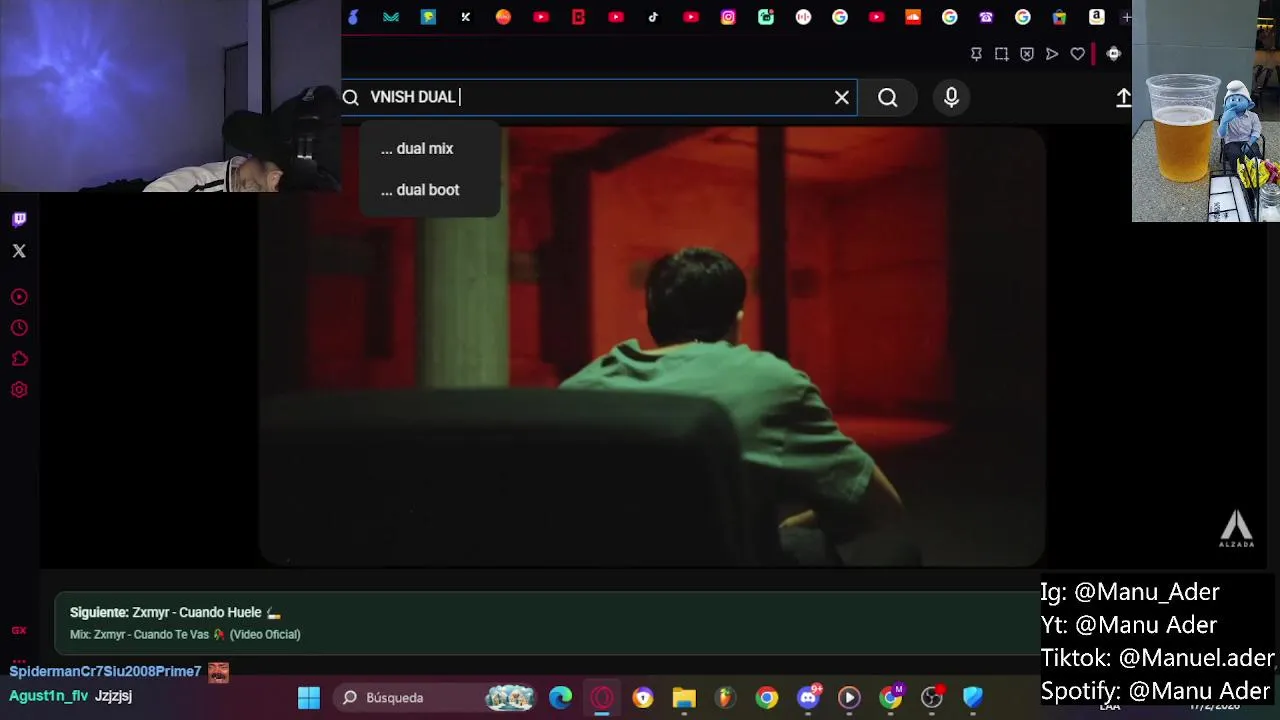Viewport: 1280px width, 720px height.
Task: Open Extensions from the sidebar
Action: (19, 359)
